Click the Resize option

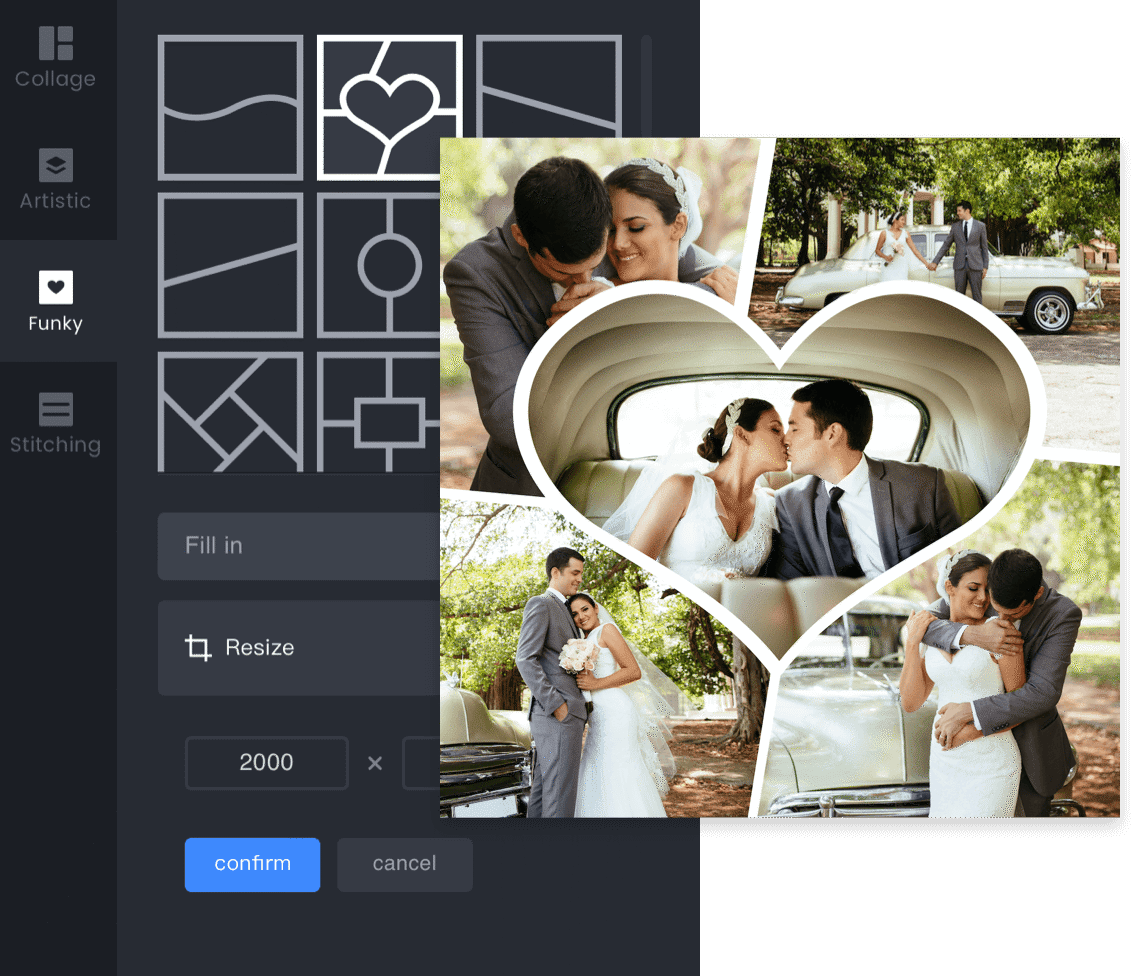pos(298,648)
